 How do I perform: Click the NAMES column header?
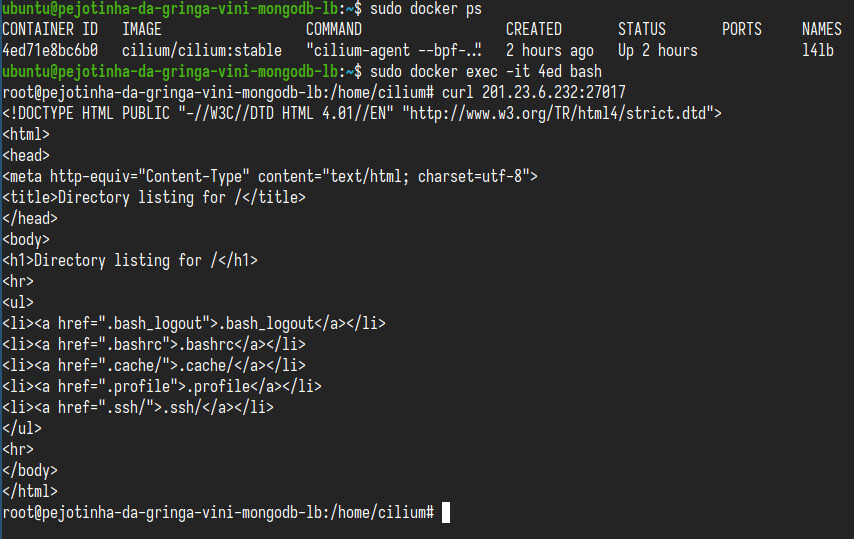click(x=822, y=29)
